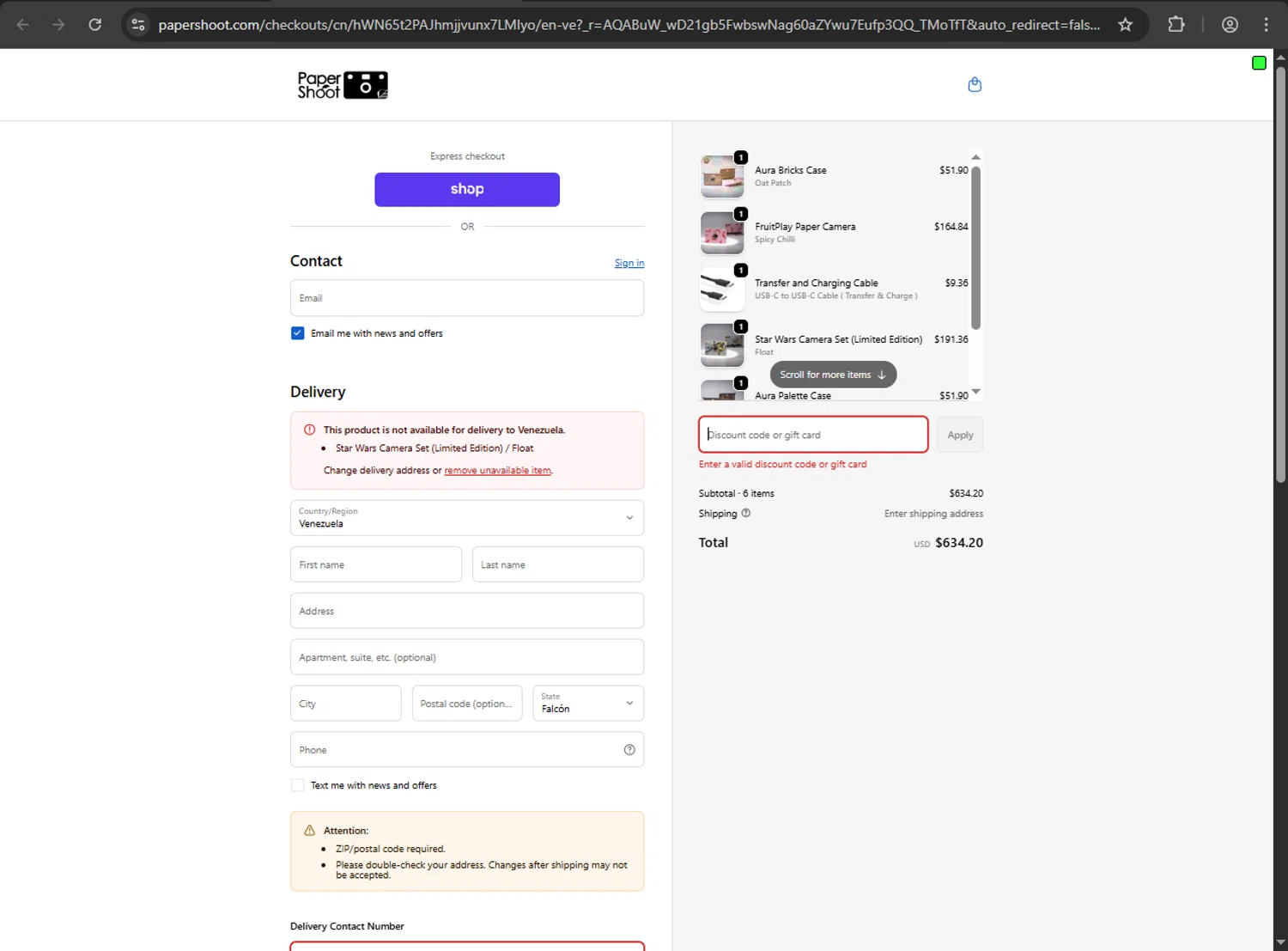Click FruitPlay Paper Camera thumbnail
The image size is (1288, 951).
tap(722, 233)
